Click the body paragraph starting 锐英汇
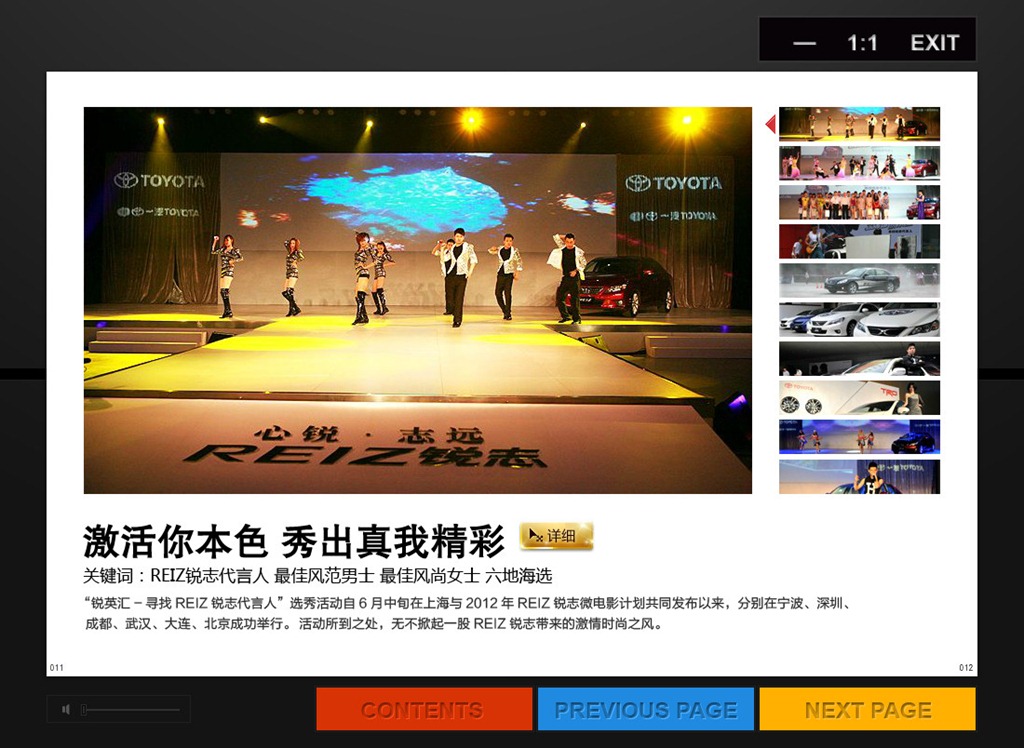The width and height of the screenshot is (1024, 748). click(x=468, y=613)
